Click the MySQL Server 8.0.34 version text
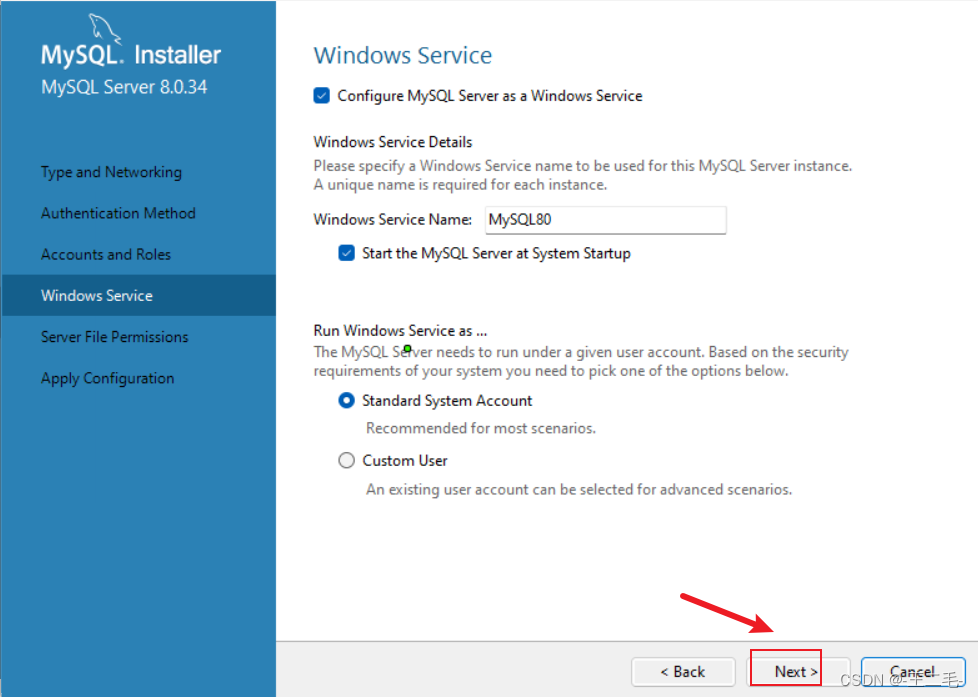This screenshot has height=697, width=978. click(124, 87)
